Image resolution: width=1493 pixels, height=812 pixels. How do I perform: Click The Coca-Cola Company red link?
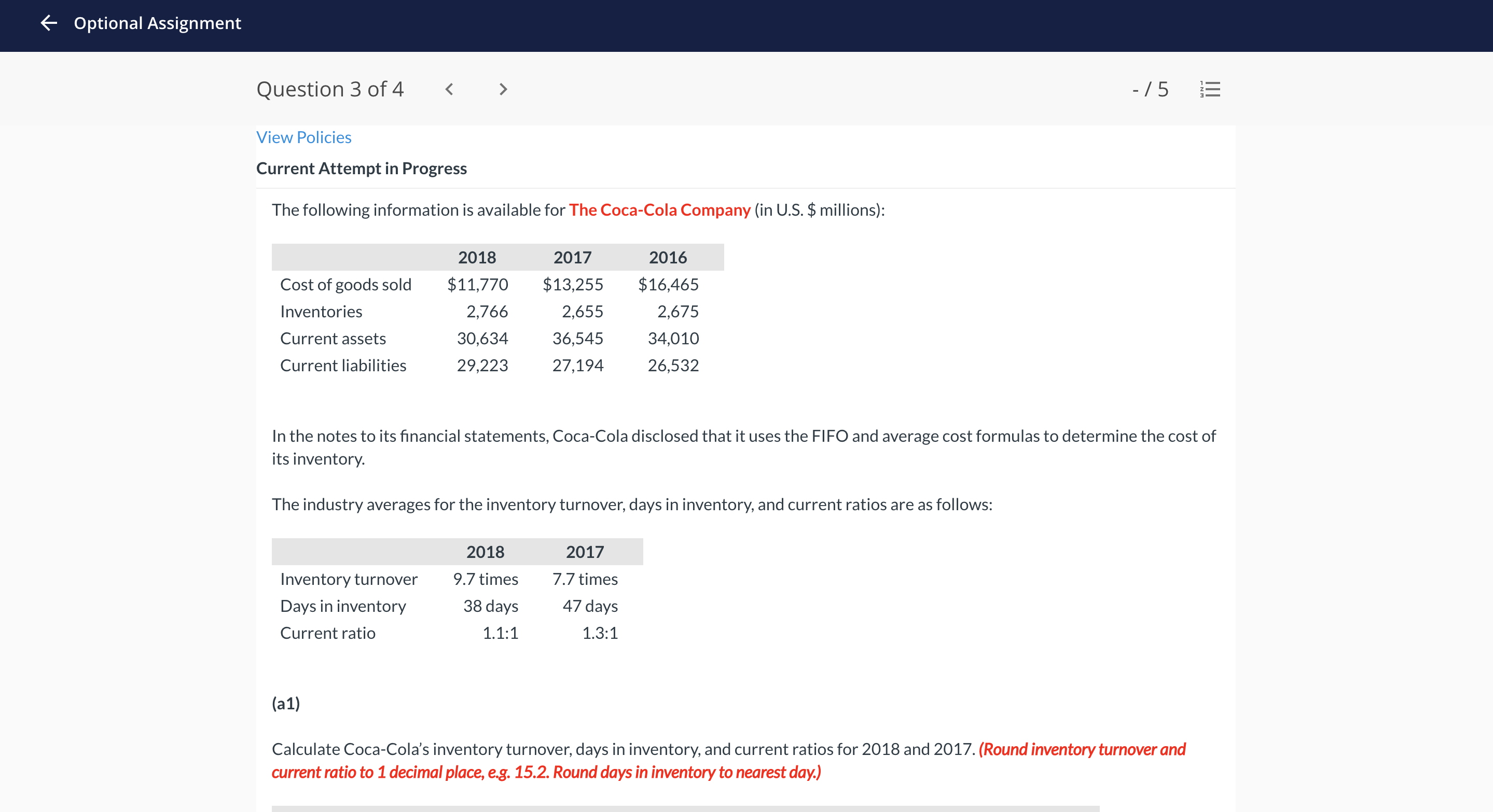tap(659, 209)
